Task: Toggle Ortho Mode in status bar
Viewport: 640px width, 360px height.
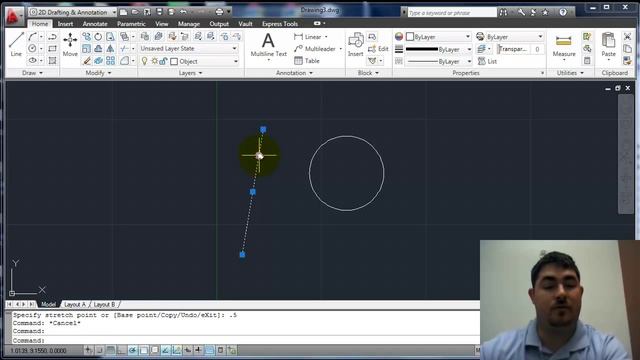Action: [122, 350]
